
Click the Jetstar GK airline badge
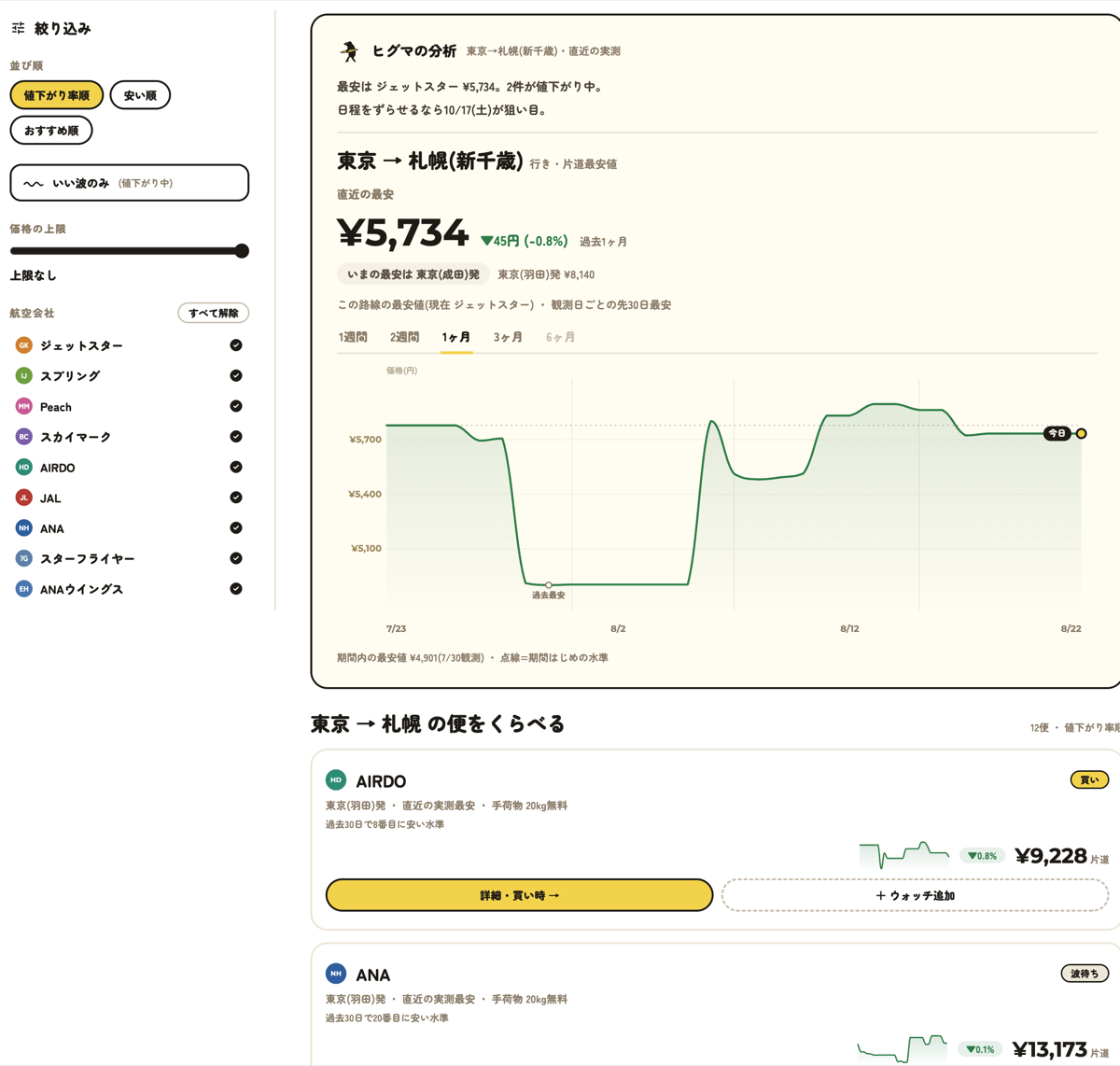pos(24,345)
